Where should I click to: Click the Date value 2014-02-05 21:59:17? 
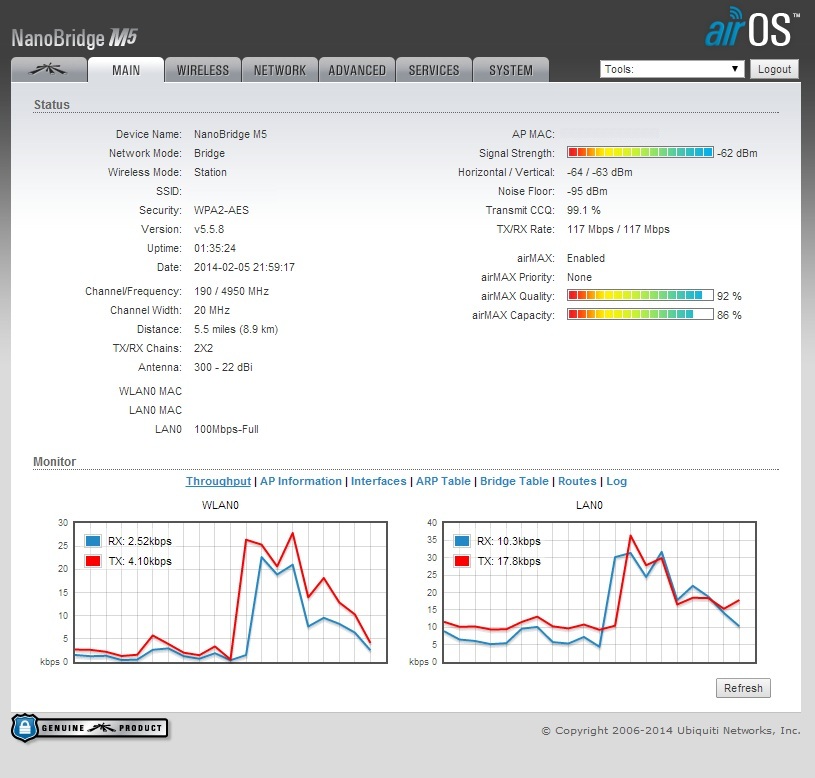[244, 267]
